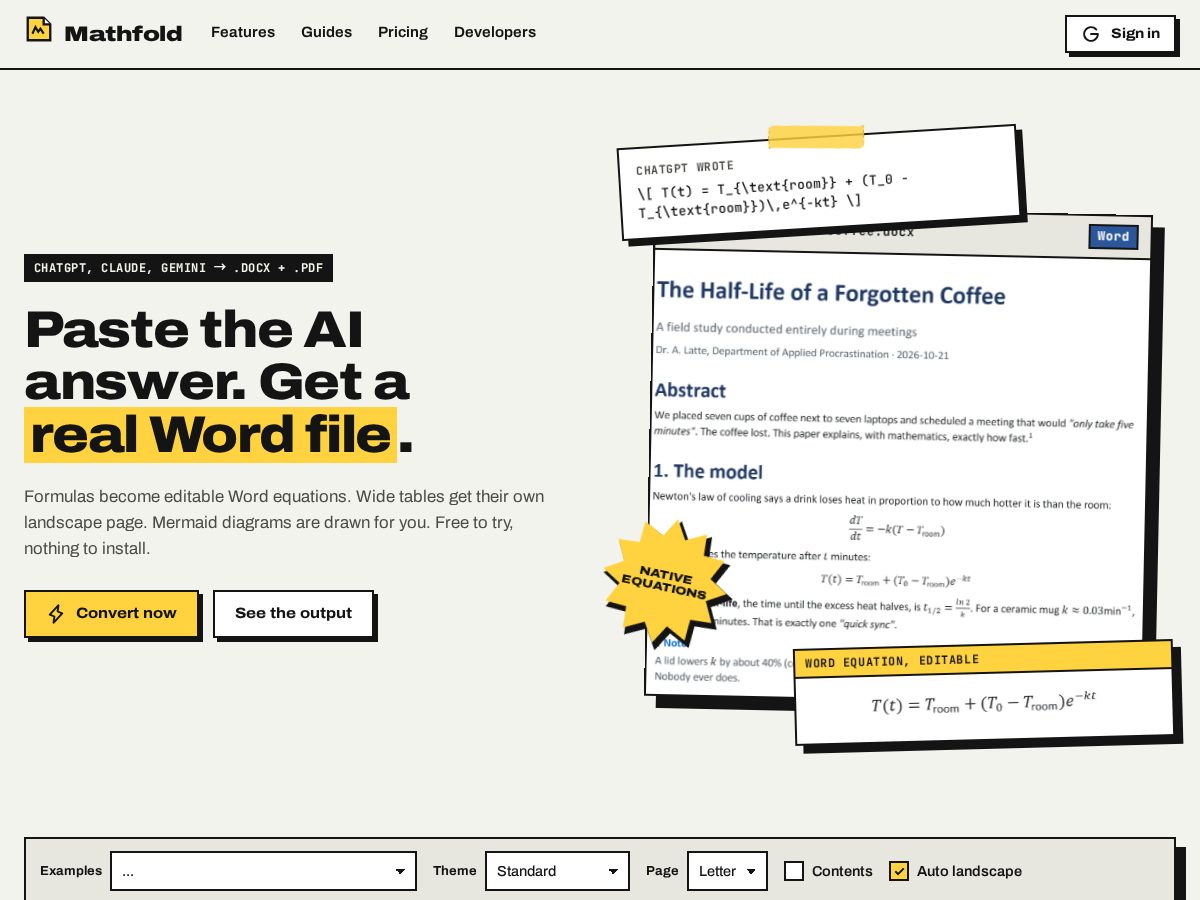Screen dimensions: 1200x900
Task: Click the Examples label
Action: pyautogui.click(x=71, y=871)
